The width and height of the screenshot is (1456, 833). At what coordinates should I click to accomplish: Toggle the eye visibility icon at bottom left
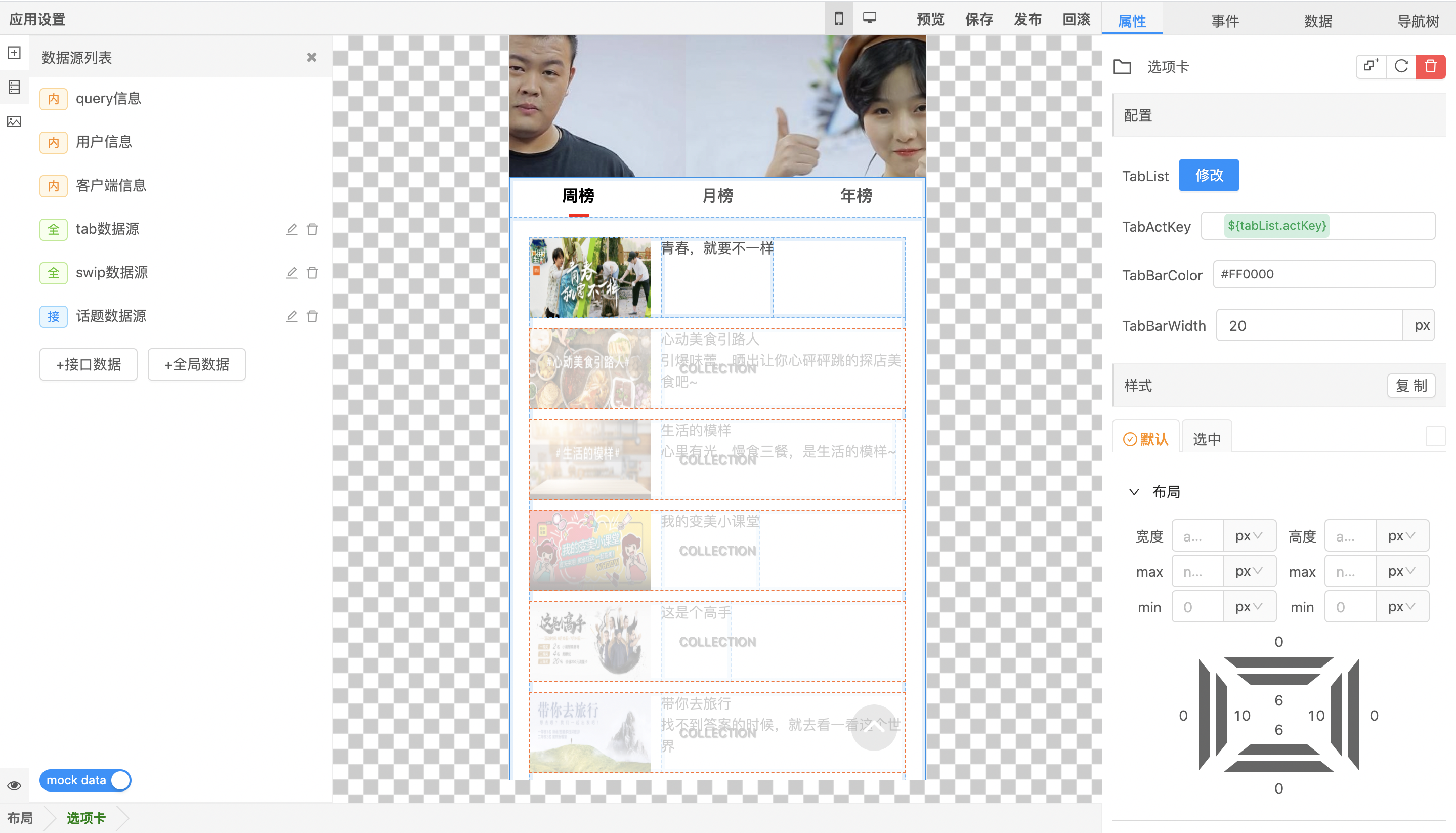14,785
